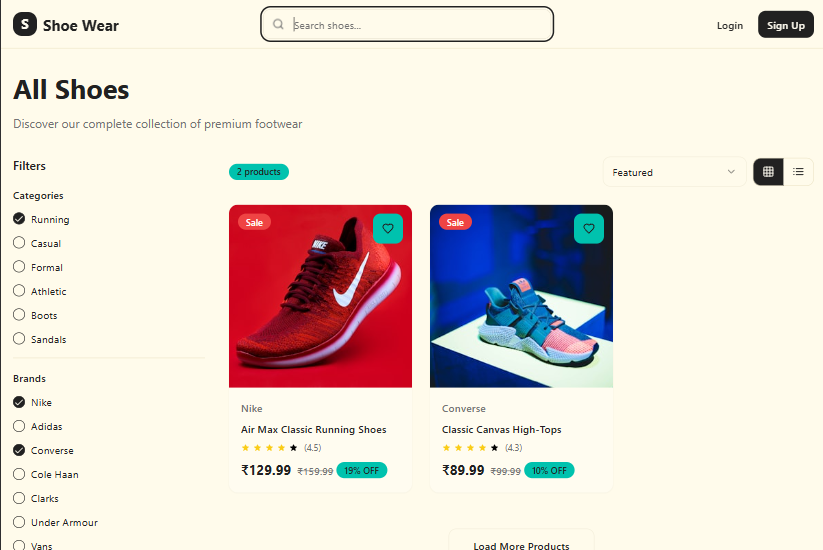The height and width of the screenshot is (550, 823).
Task: Open the Login page
Action: tap(730, 25)
